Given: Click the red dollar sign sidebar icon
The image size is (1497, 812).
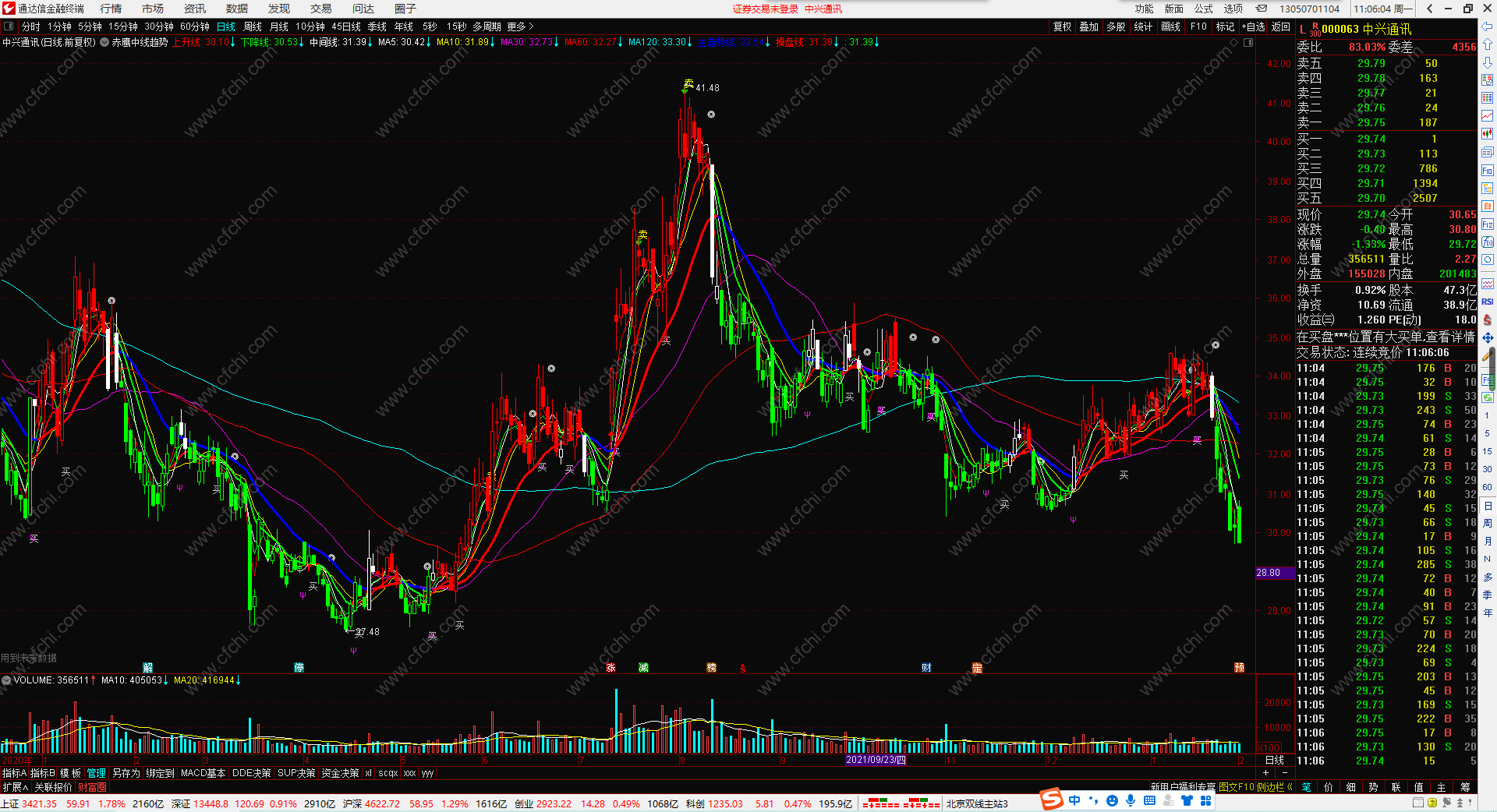Looking at the screenshot, I should tap(1488, 320).
